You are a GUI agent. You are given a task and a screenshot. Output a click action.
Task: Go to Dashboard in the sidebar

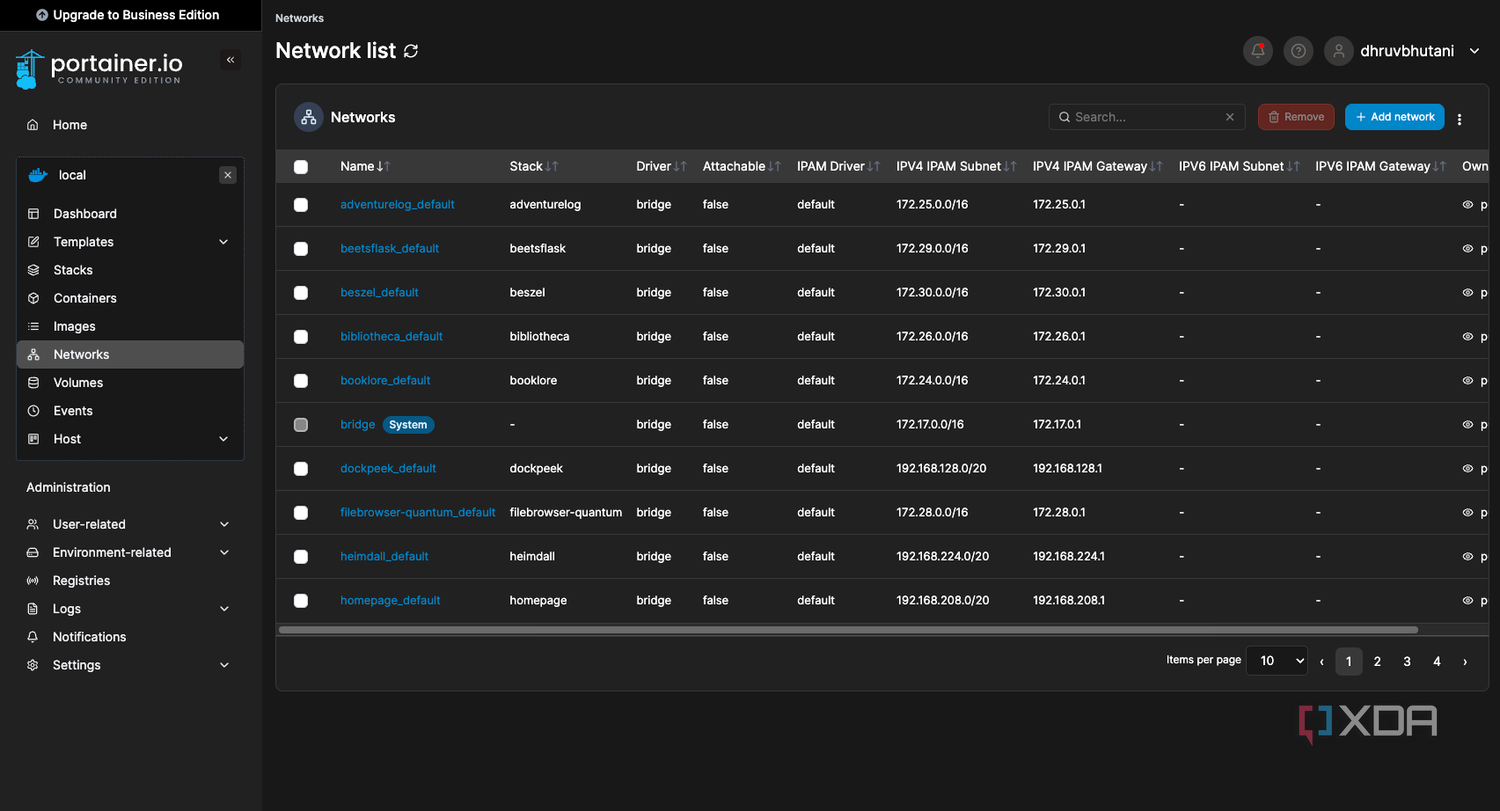coord(130,214)
